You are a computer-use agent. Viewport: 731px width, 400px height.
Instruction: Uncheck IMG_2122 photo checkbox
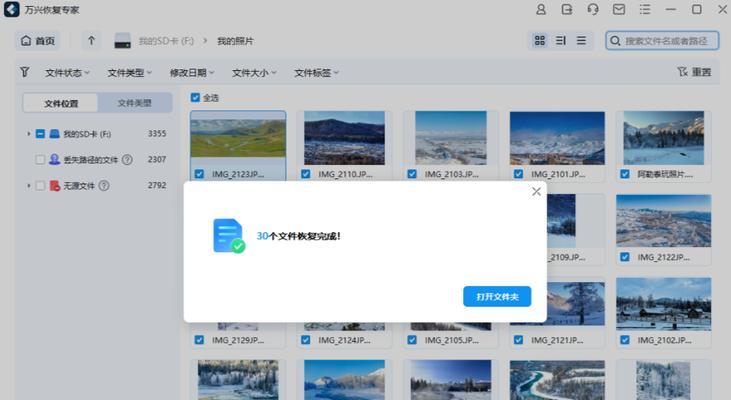(625, 257)
